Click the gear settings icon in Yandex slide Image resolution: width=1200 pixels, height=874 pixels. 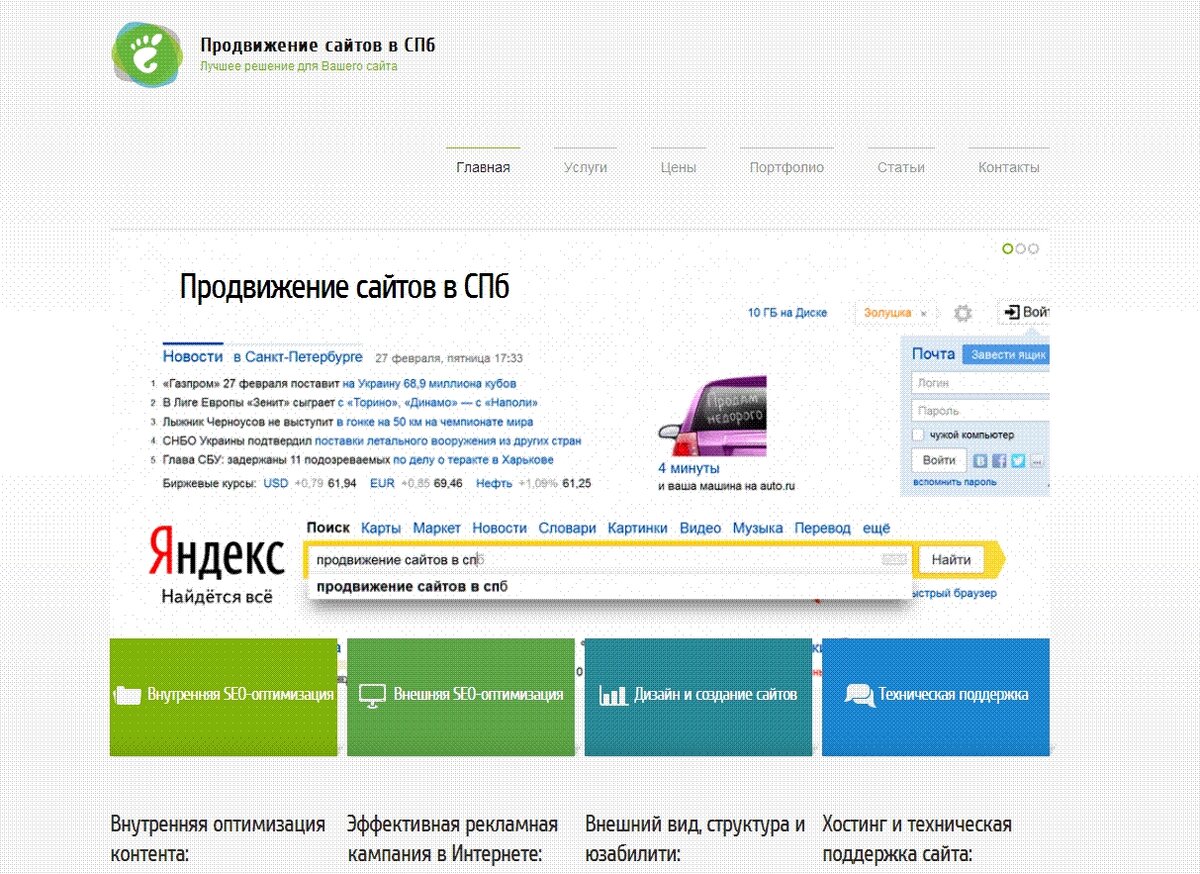(x=963, y=313)
